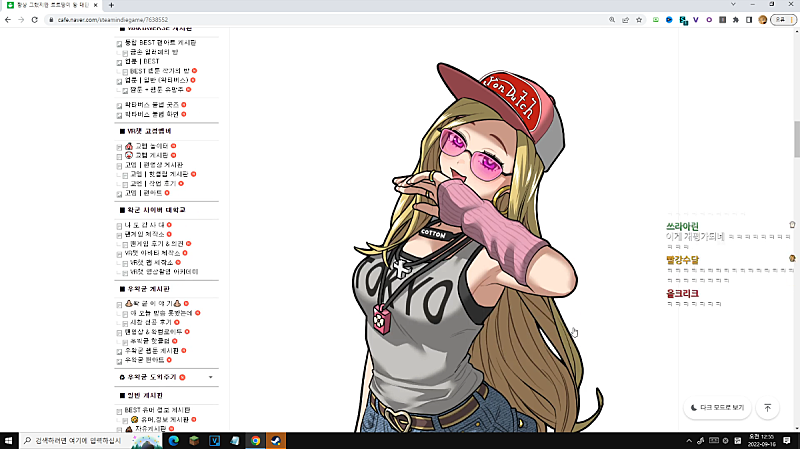Open commenter 쓰라아린 profile name

(682, 226)
